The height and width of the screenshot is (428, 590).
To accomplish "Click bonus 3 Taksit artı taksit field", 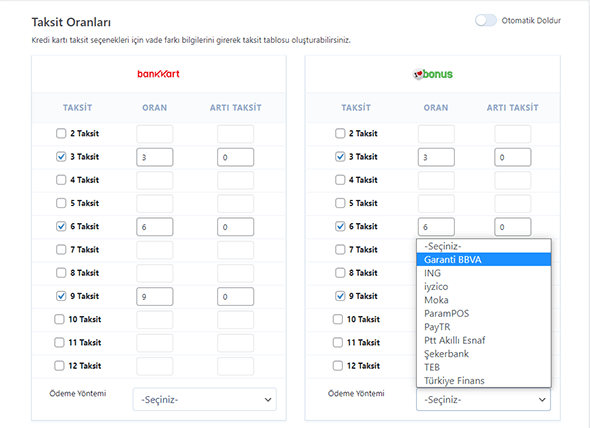I will 512,157.
